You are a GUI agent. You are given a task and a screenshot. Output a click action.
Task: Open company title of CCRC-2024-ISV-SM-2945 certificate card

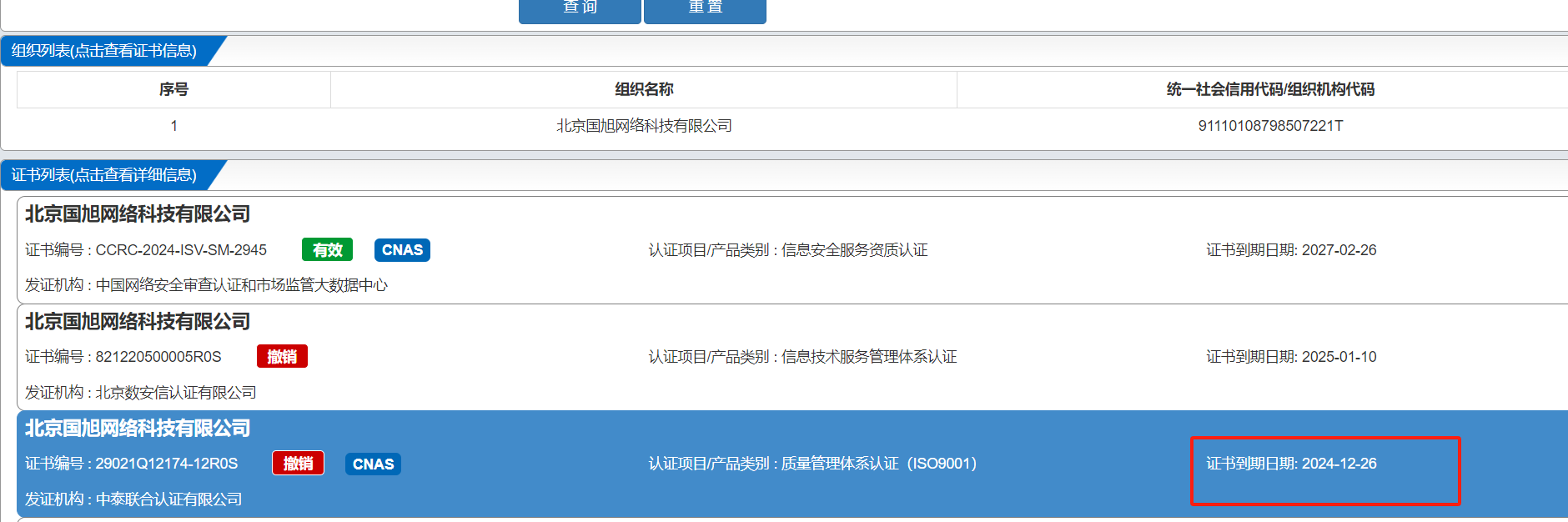(138, 214)
